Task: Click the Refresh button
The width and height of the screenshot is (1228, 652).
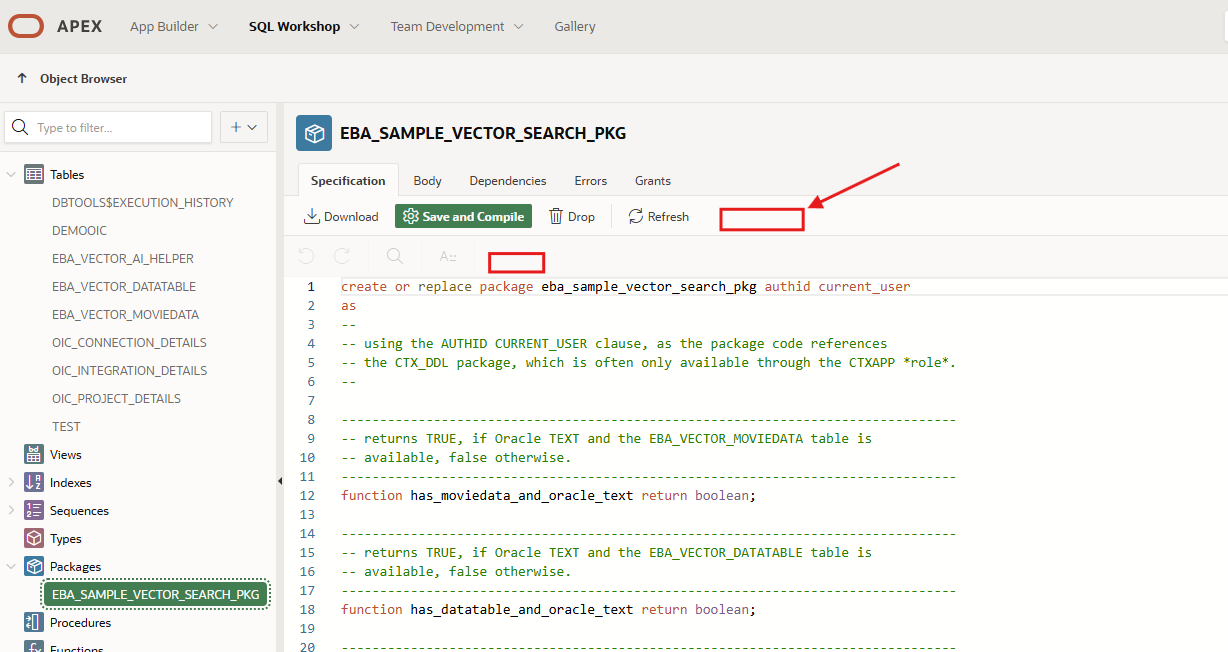Action: point(658,216)
